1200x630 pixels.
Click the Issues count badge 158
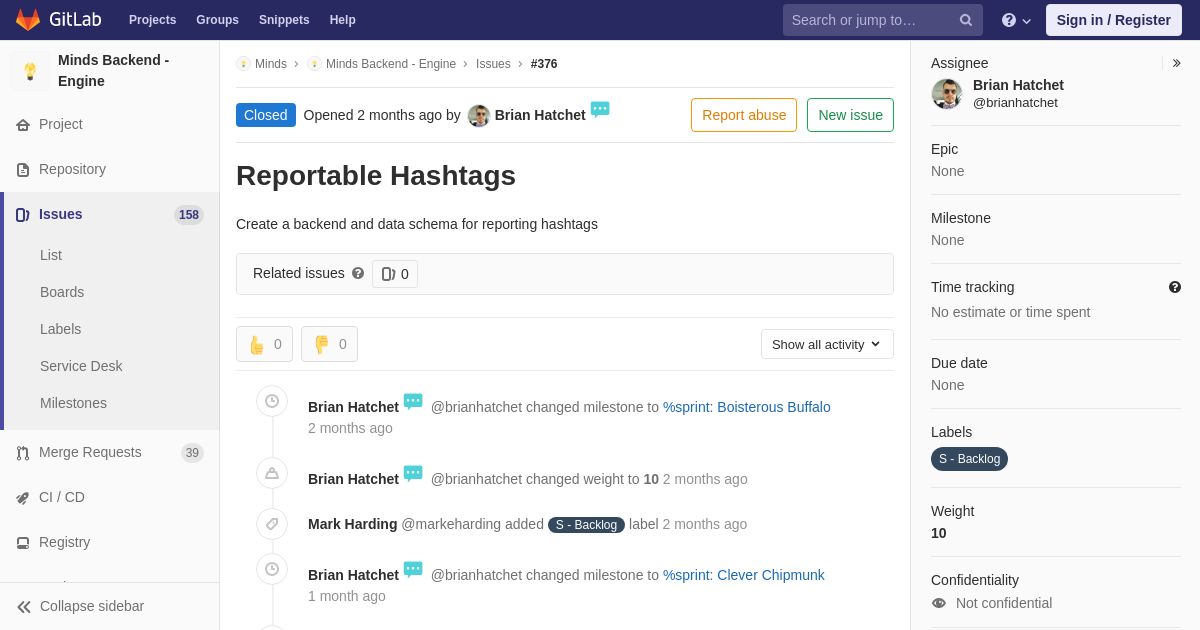click(189, 215)
